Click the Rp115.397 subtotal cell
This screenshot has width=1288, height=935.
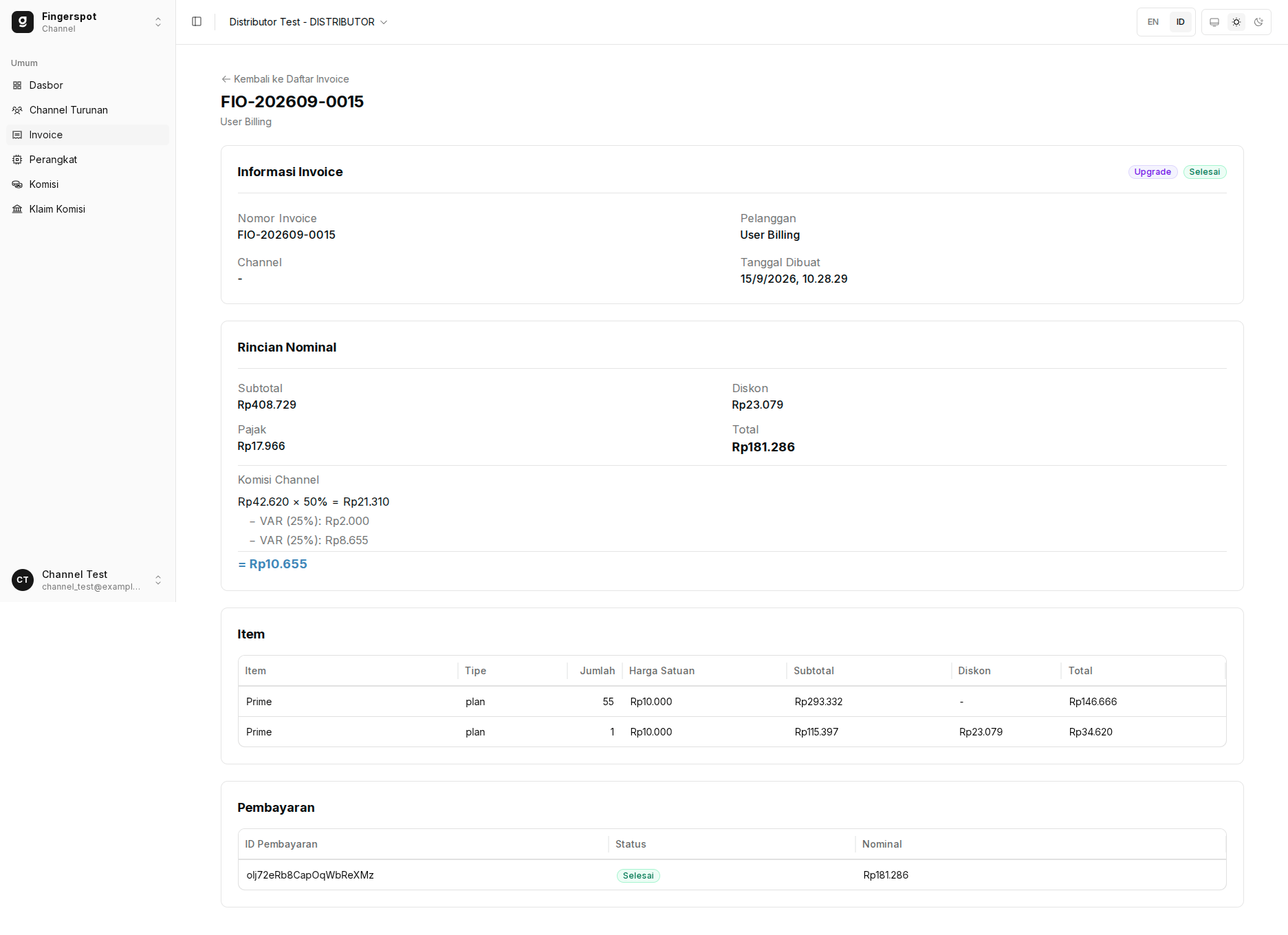coord(817,732)
